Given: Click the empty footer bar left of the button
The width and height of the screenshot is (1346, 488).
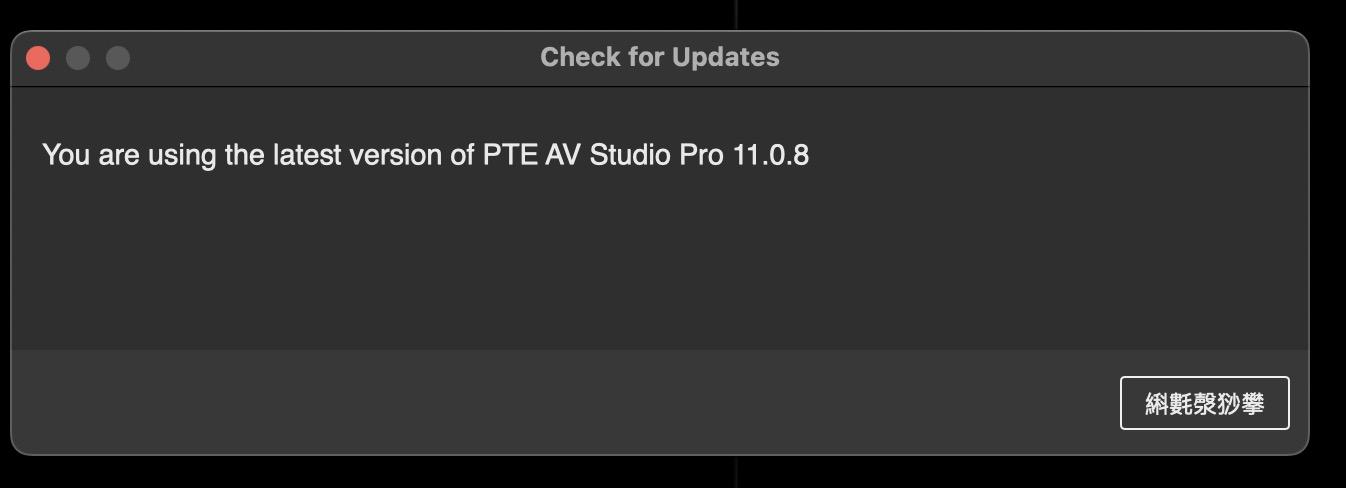Looking at the screenshot, I should 560,402.
